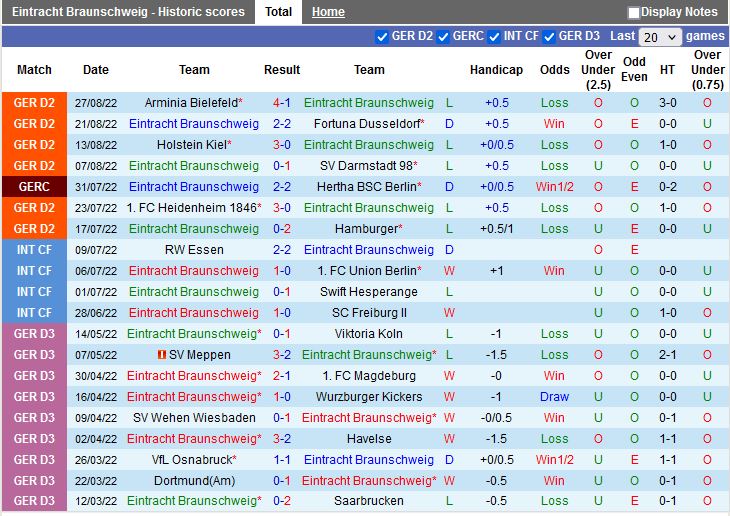This screenshot has height=516, width=730.
Task: Click the Swift Hesperange team name
Action: click(x=369, y=292)
